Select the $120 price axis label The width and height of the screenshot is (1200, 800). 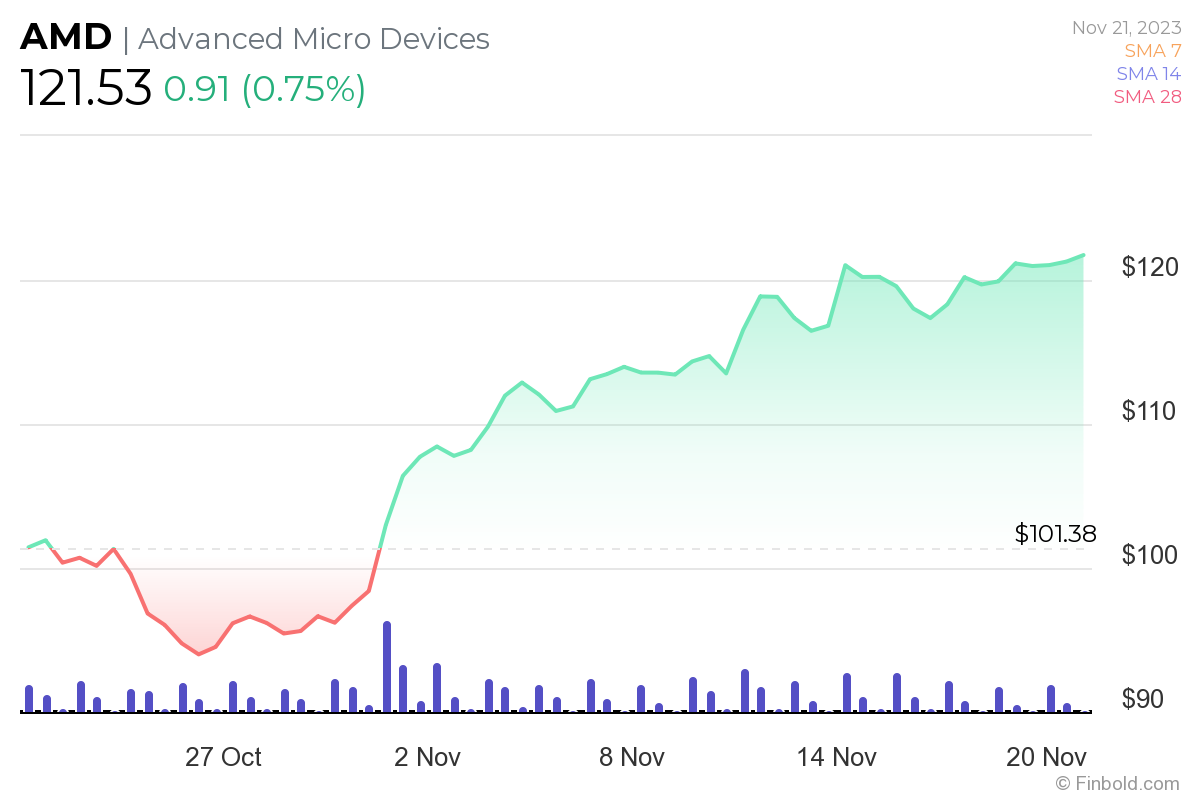(1151, 267)
